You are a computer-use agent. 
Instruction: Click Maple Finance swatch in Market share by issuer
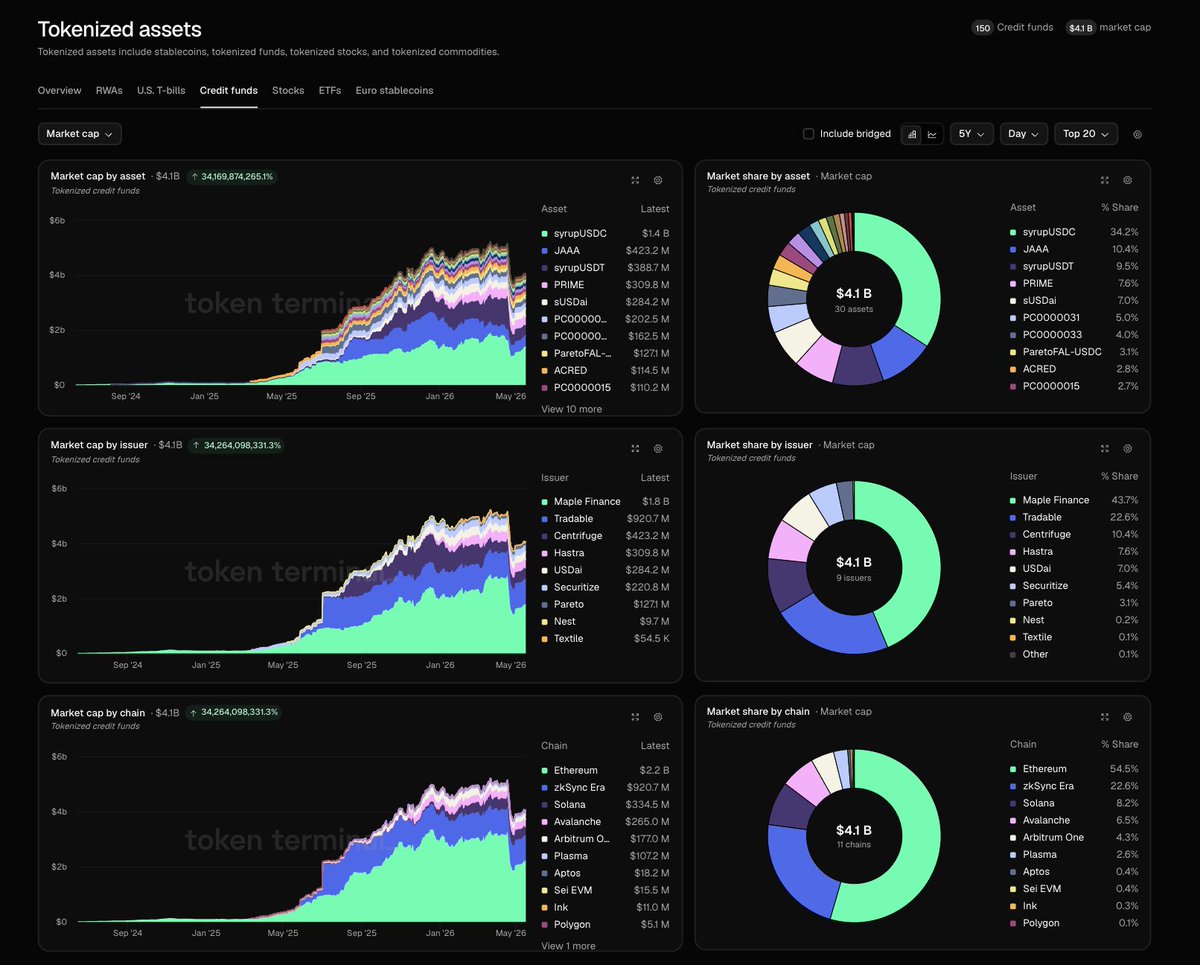[x=1015, y=500]
